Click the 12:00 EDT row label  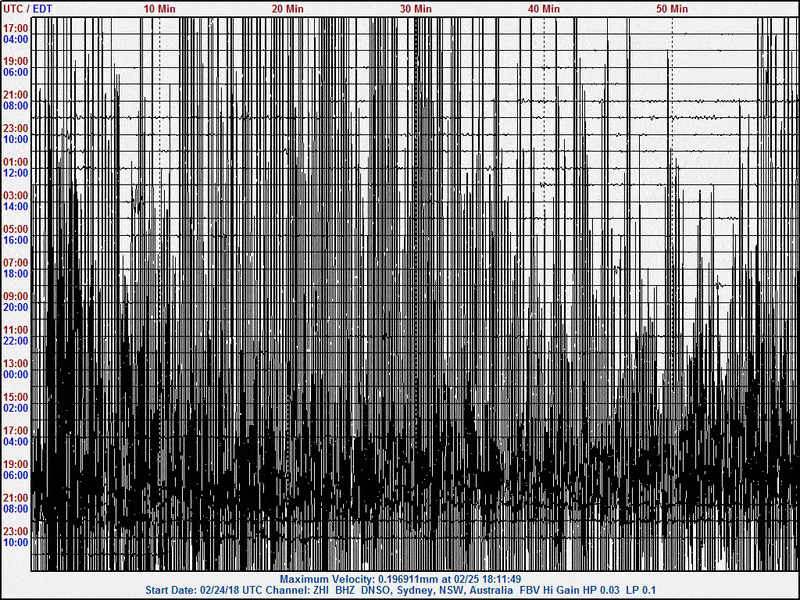pyautogui.click(x=16, y=173)
